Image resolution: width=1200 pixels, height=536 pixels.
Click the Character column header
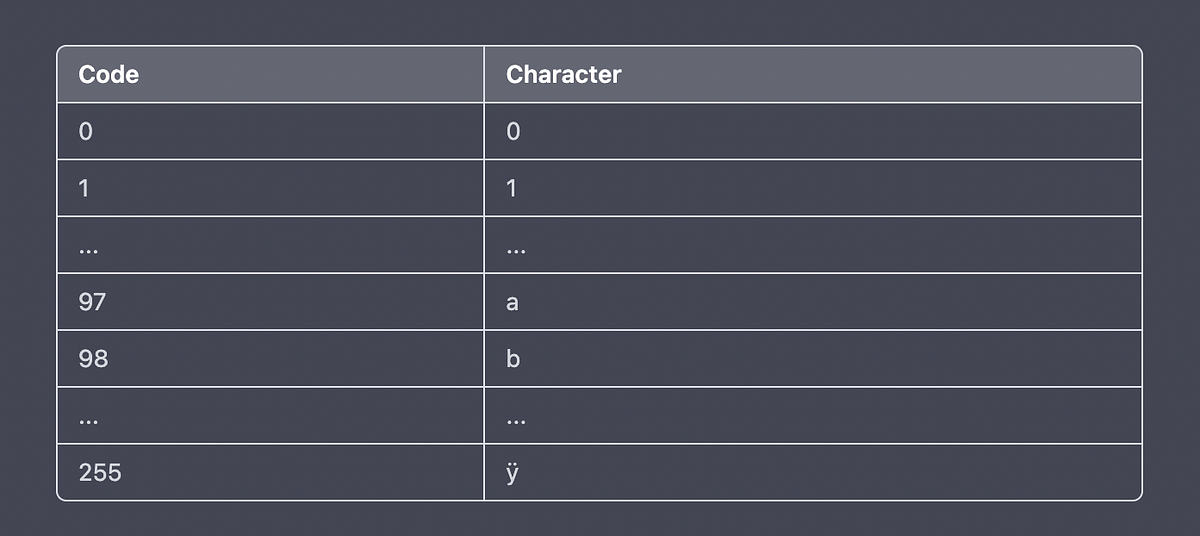(x=563, y=74)
